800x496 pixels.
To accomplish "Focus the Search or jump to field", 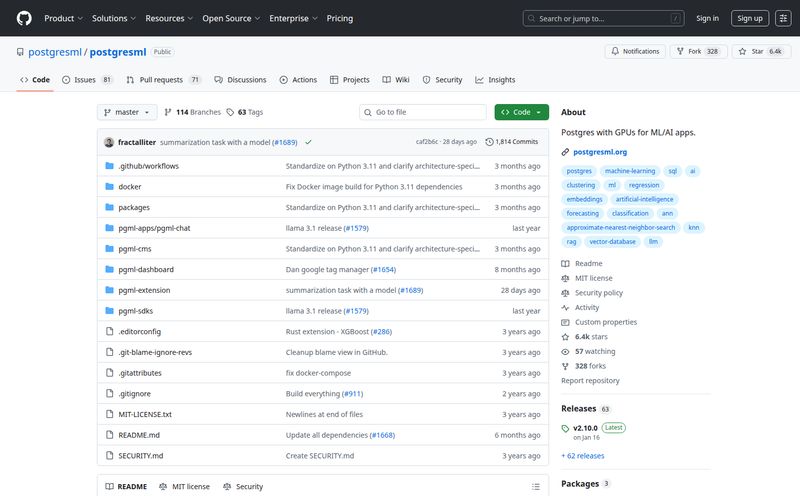I will [x=604, y=18].
